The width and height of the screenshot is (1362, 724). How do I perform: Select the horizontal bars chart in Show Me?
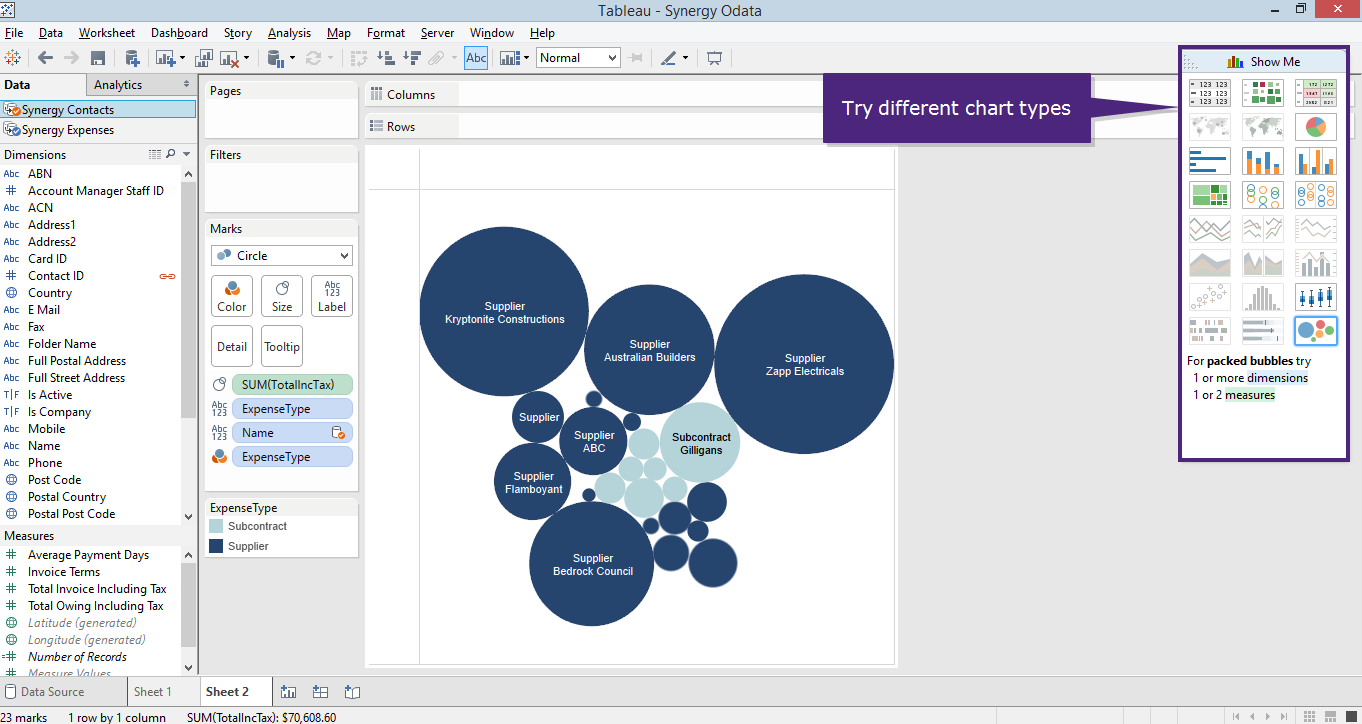1210,161
